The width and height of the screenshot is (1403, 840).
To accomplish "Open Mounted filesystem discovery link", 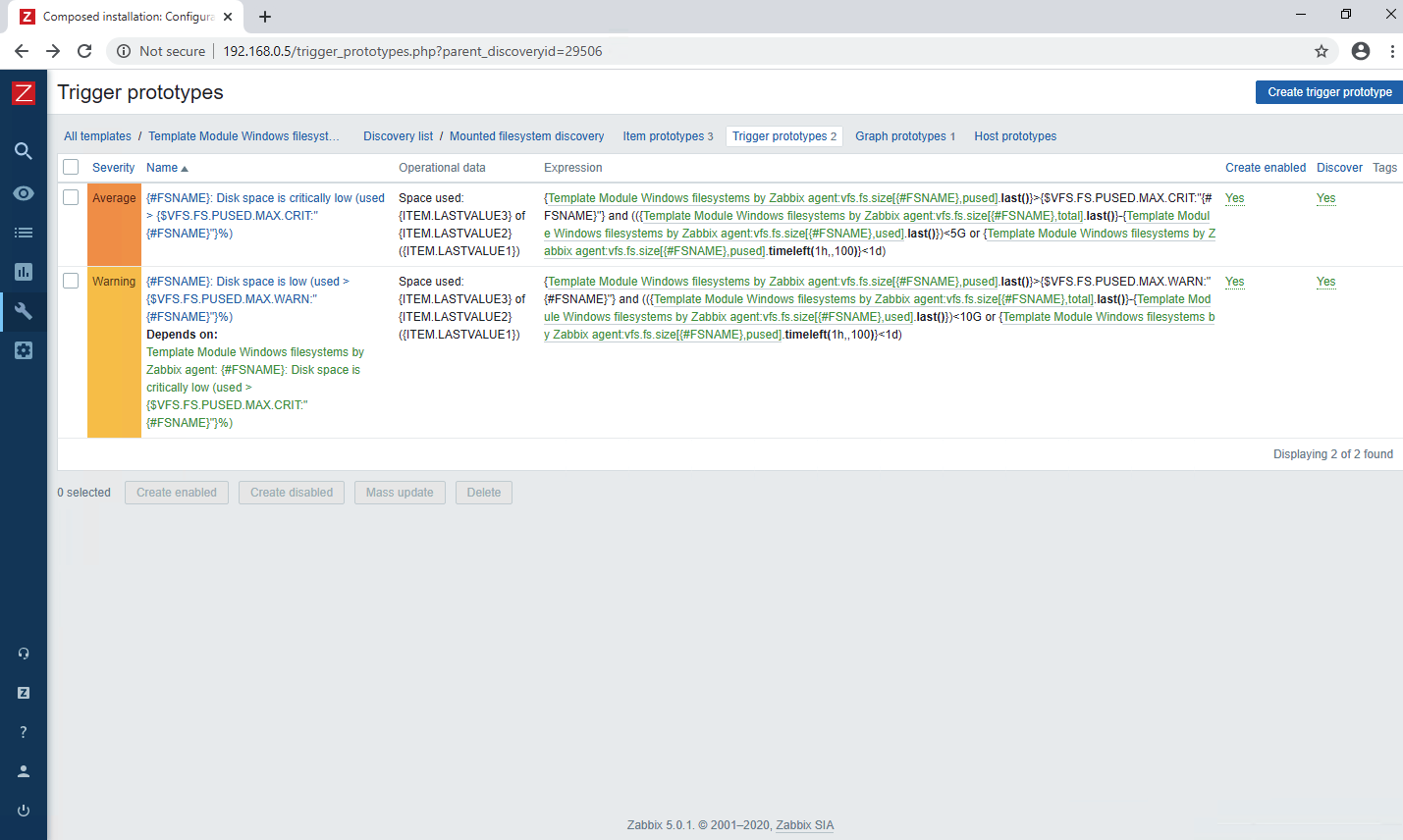I will pyautogui.click(x=526, y=136).
